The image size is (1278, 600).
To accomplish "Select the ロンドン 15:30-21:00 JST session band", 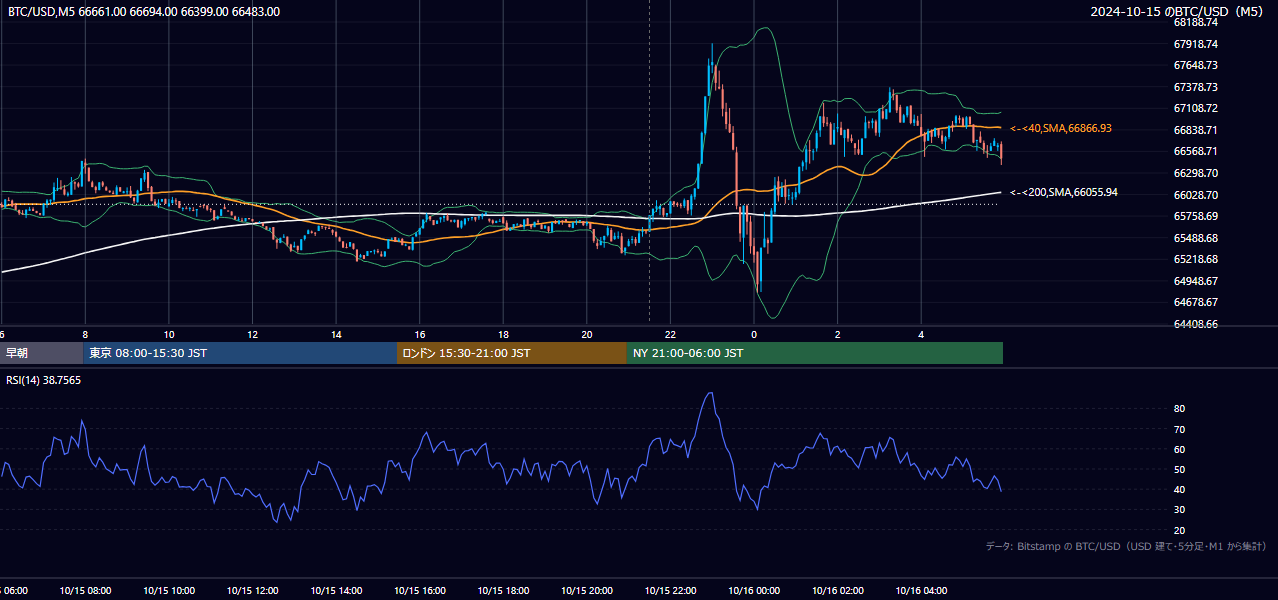I will (512, 353).
